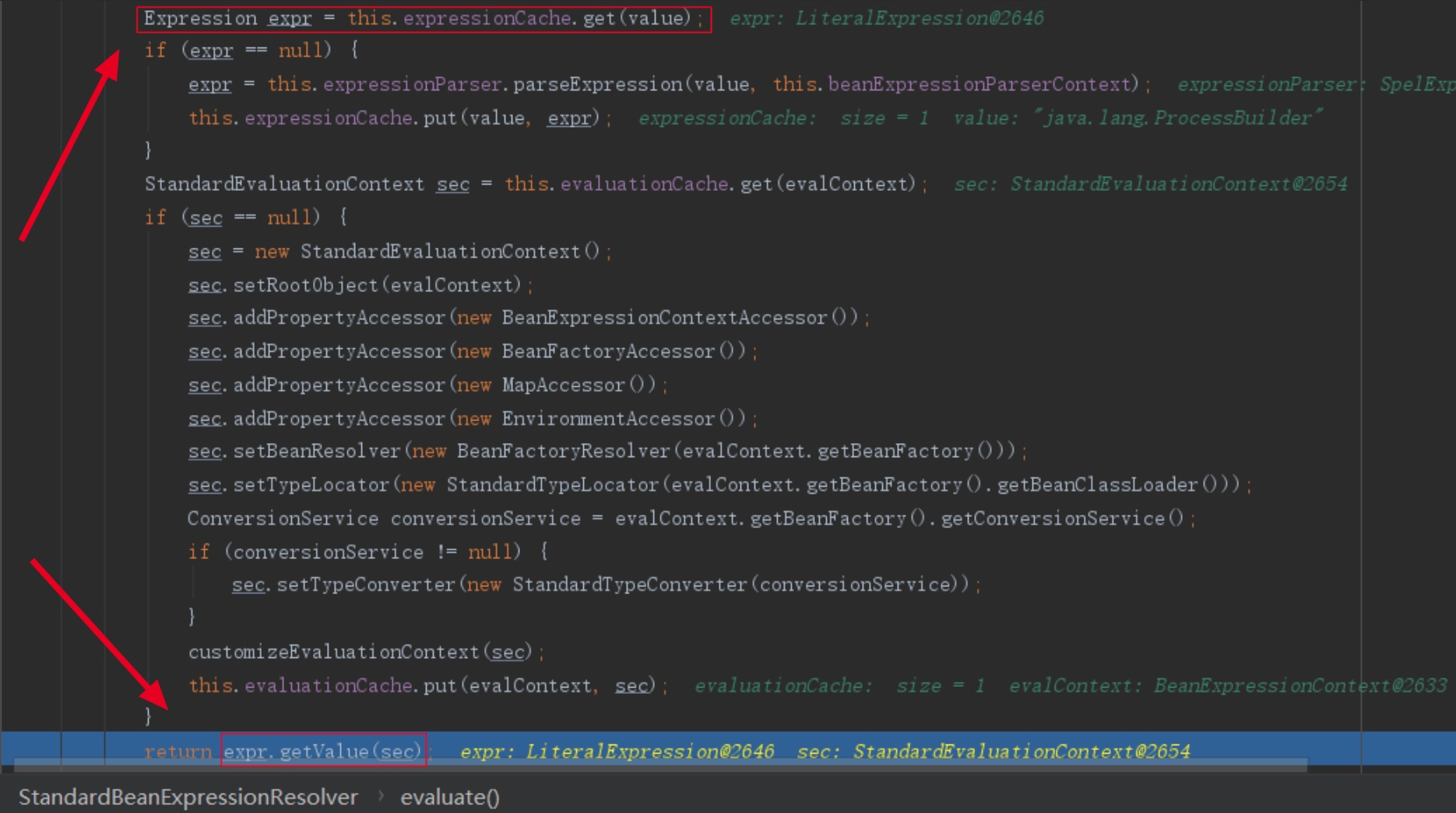Click the MapAccessor class name
The height and width of the screenshot is (813, 1456).
click(x=562, y=385)
